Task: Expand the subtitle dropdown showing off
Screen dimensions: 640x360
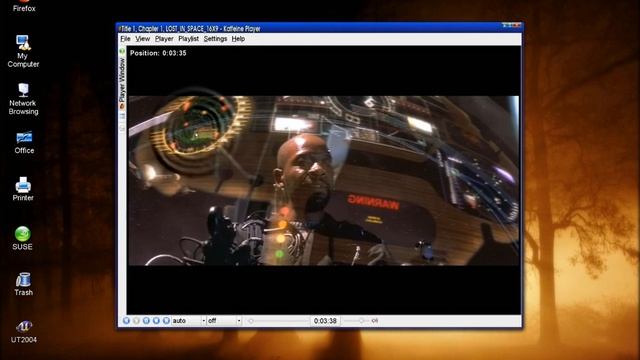Action: click(x=224, y=321)
